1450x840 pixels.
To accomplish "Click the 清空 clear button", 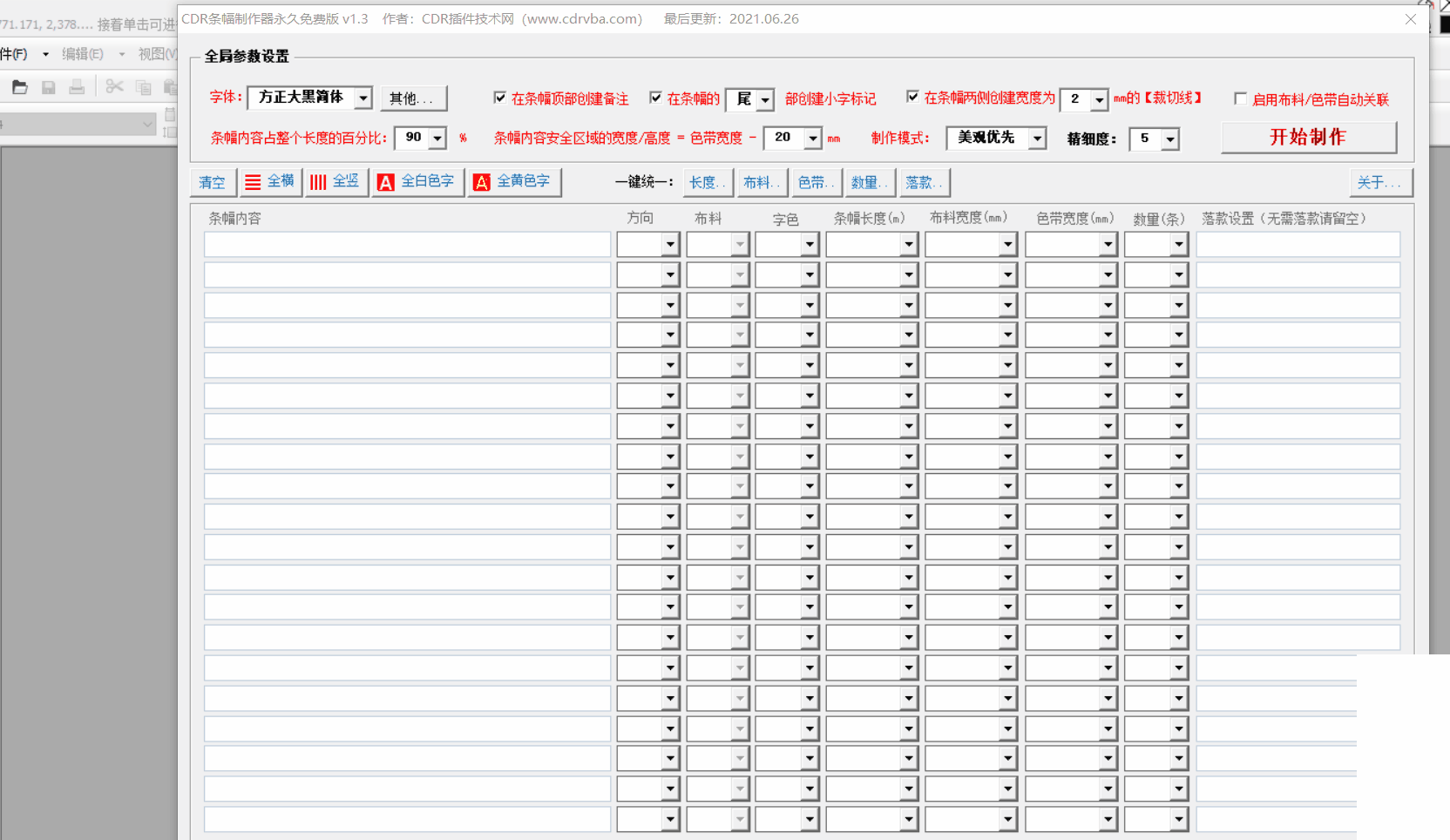I will coord(213,182).
